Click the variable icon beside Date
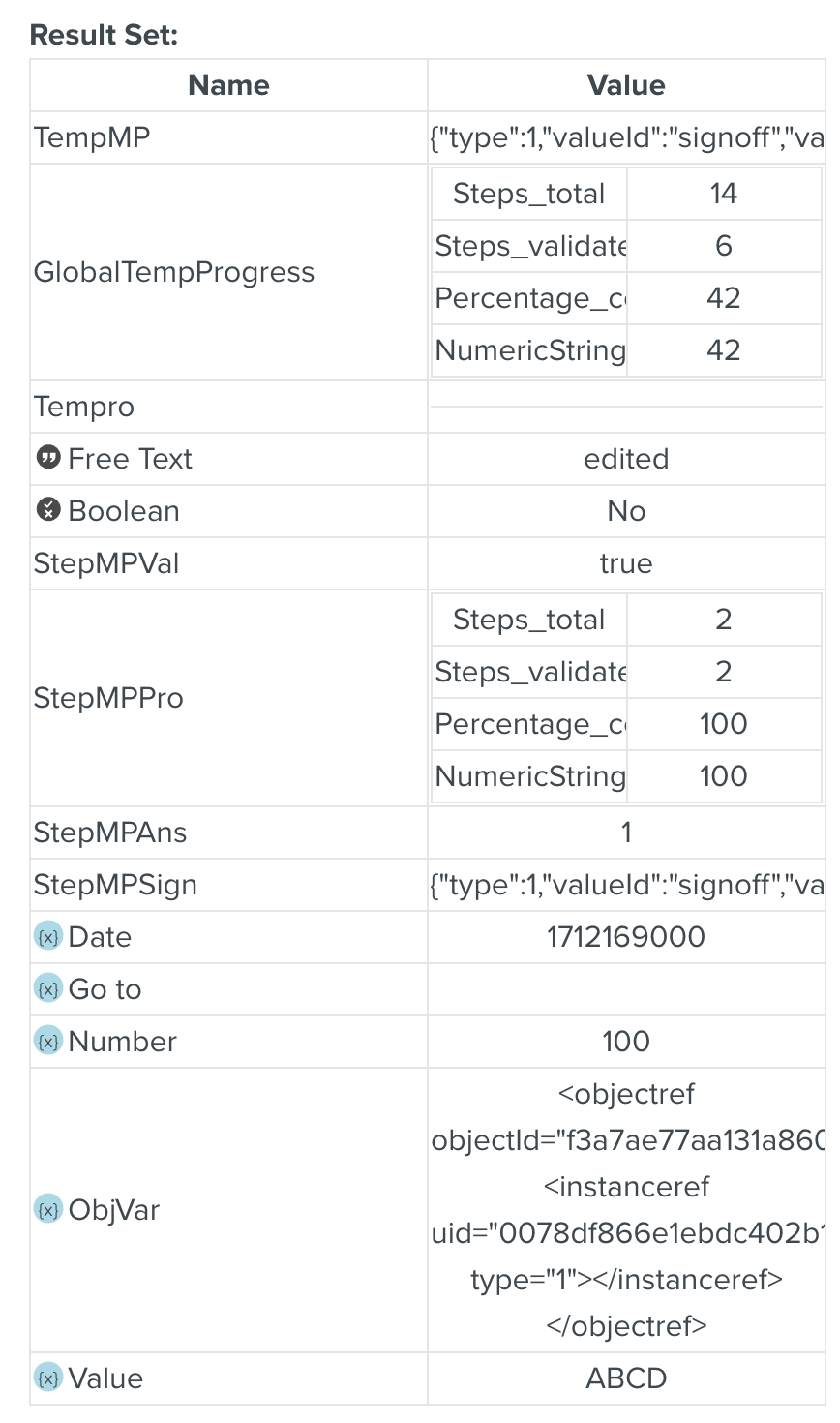This screenshot has width=840, height=1423. coord(48,936)
